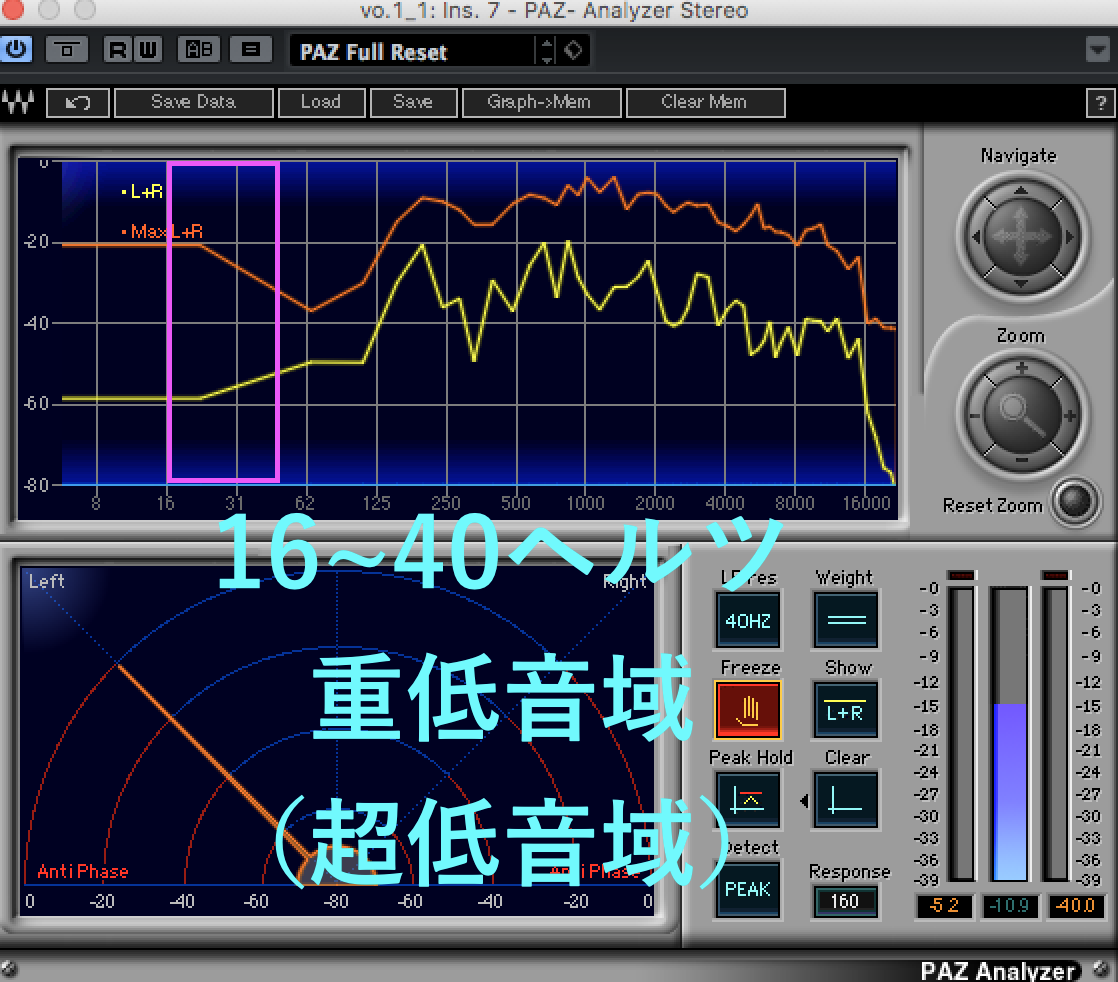
Task: Click the Navigate center cross pad
Action: (1022, 237)
